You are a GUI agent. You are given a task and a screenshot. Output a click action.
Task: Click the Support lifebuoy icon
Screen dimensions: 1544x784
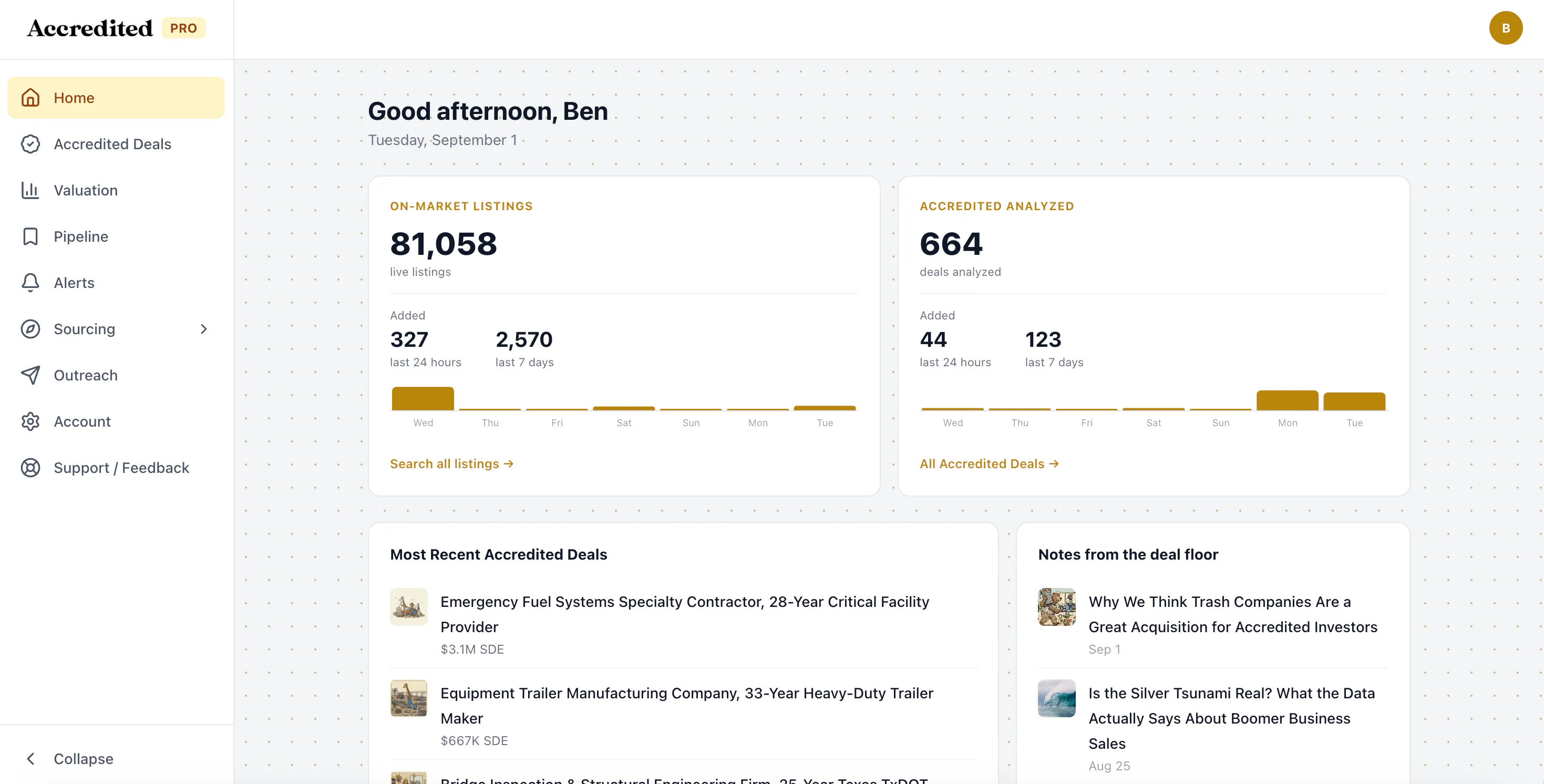click(x=30, y=467)
